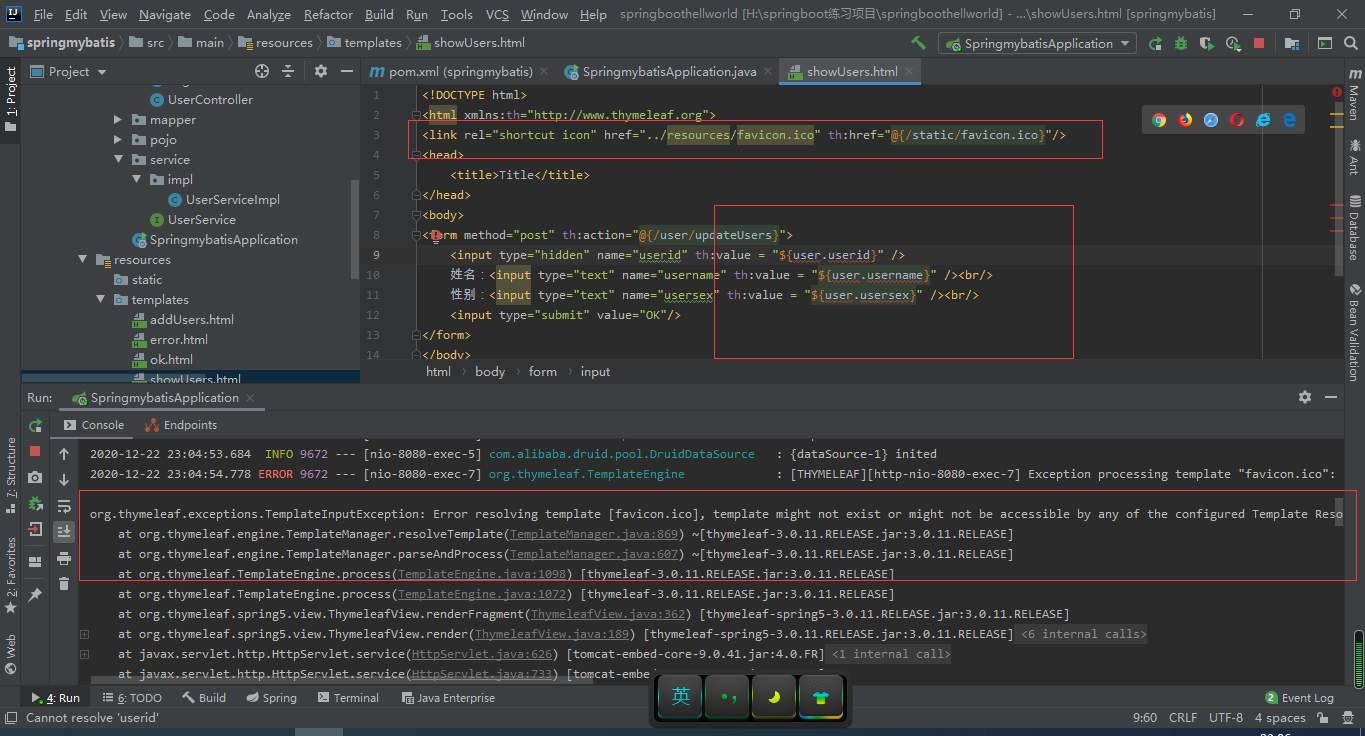Click the thread dump camera icon
This screenshot has height=736, width=1365.
tap(36, 478)
